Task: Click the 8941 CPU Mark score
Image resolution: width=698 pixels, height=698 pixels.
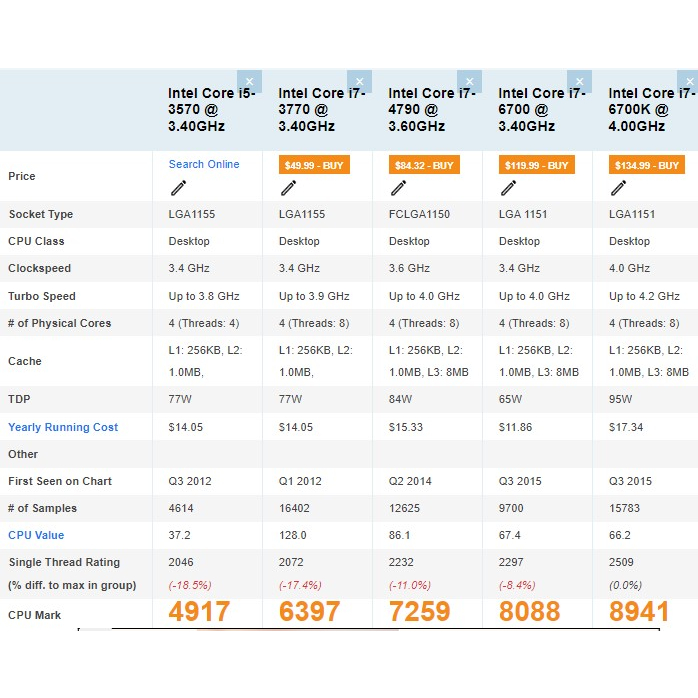Action: pyautogui.click(x=639, y=612)
